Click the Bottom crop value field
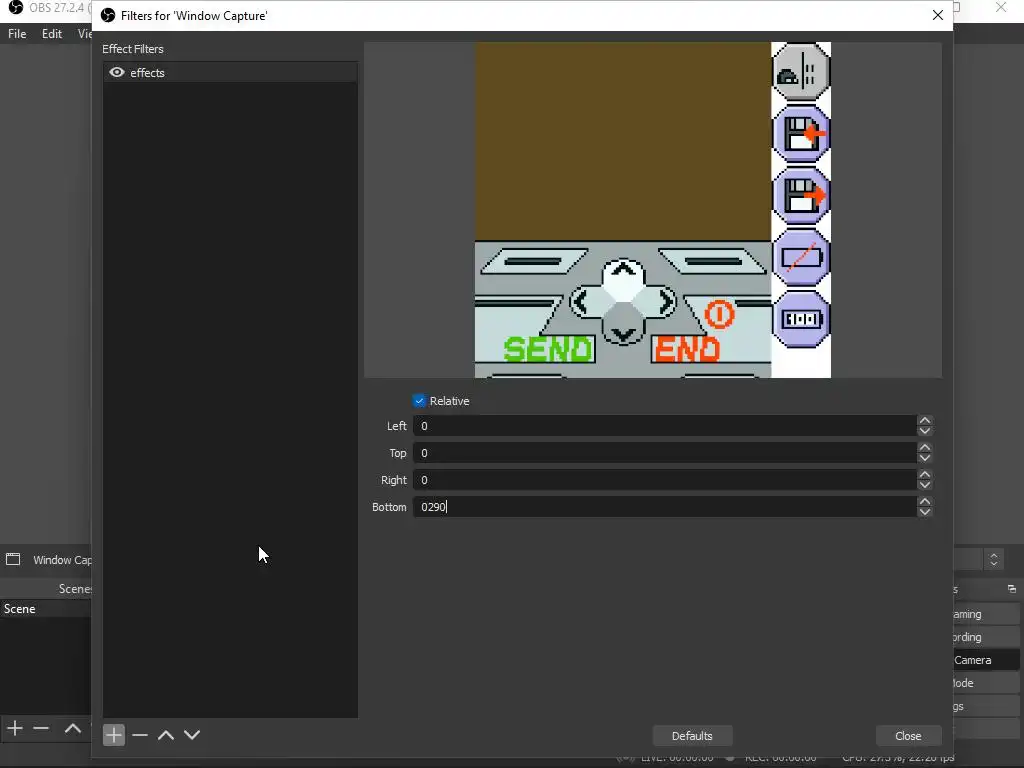The height and width of the screenshot is (768, 1024). tap(664, 507)
